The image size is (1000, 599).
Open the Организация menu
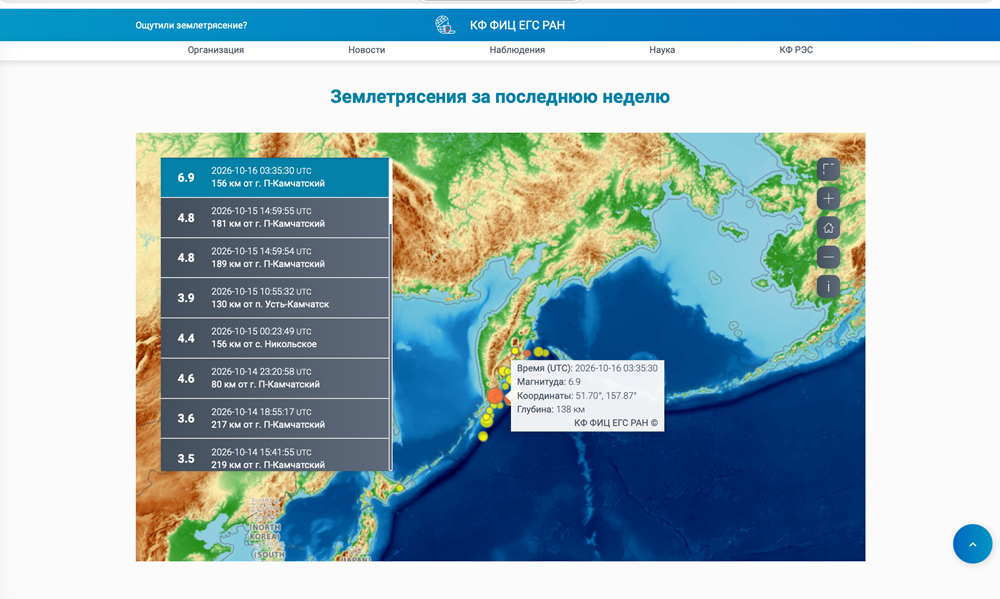[x=216, y=50]
